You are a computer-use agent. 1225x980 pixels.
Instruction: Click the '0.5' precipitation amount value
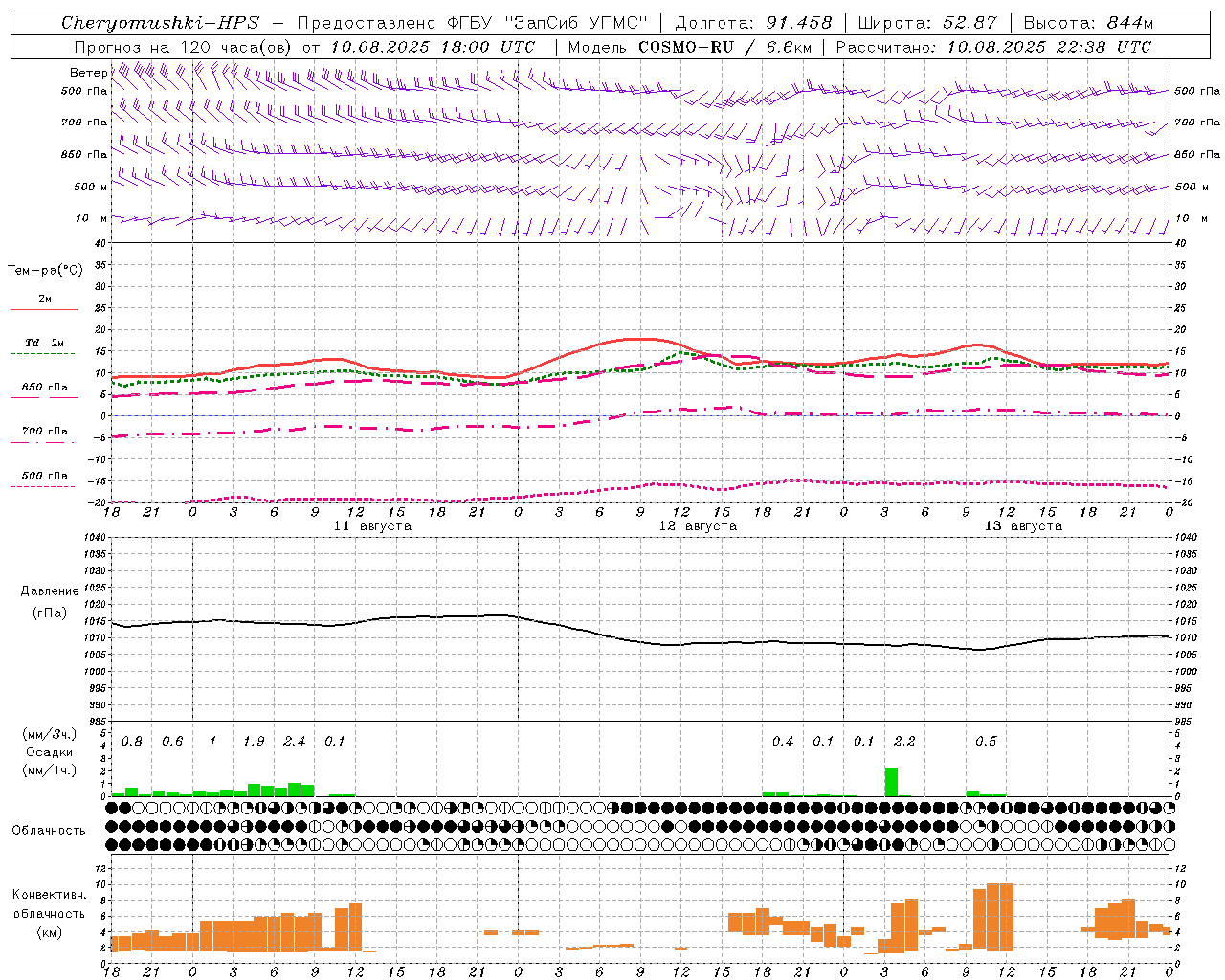point(986,741)
